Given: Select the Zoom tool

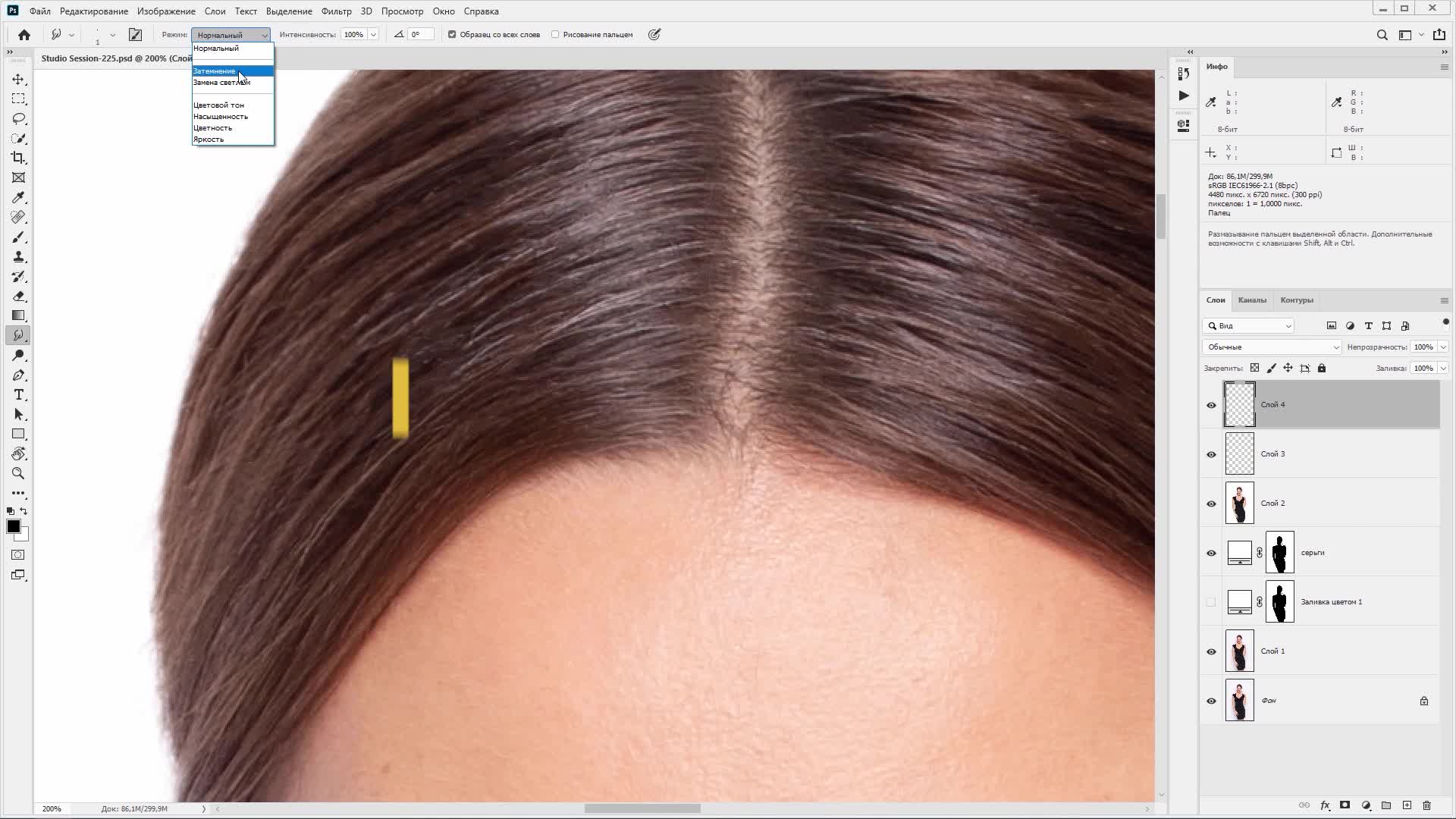Looking at the screenshot, I should [19, 473].
